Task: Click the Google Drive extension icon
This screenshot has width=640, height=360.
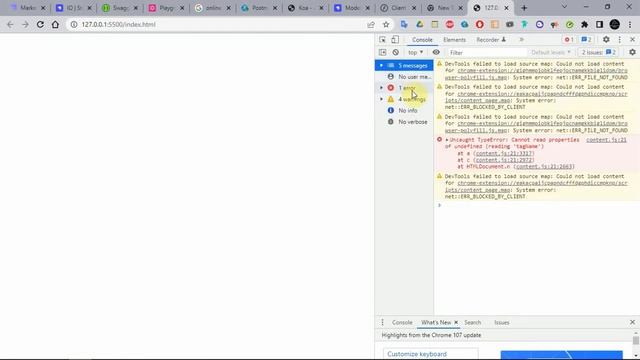Action: pyautogui.click(x=420, y=24)
